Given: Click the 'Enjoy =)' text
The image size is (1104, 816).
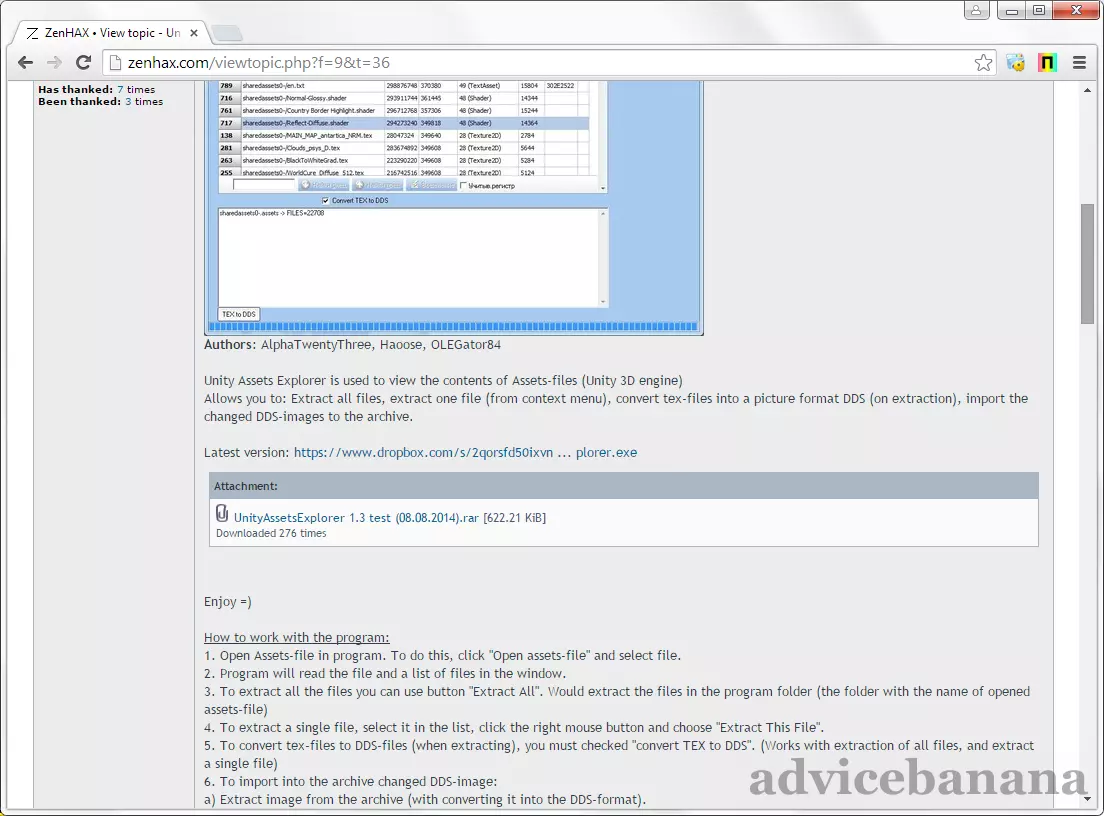Looking at the screenshot, I should 227,601.
